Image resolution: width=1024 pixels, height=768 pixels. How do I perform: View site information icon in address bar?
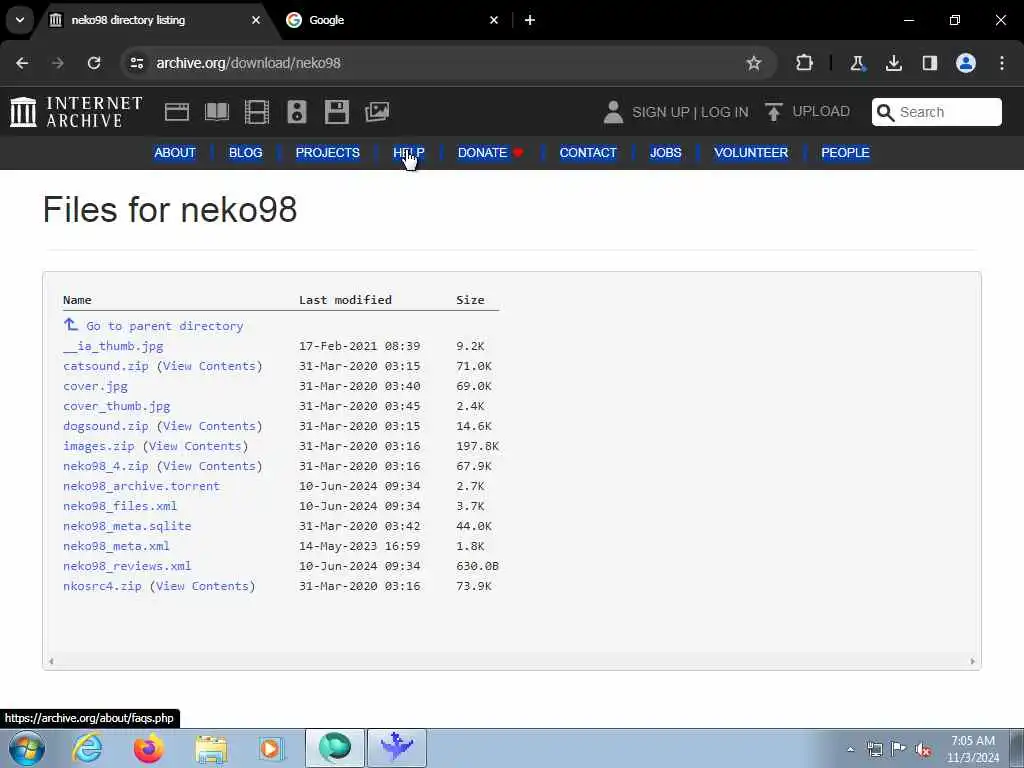point(136,63)
